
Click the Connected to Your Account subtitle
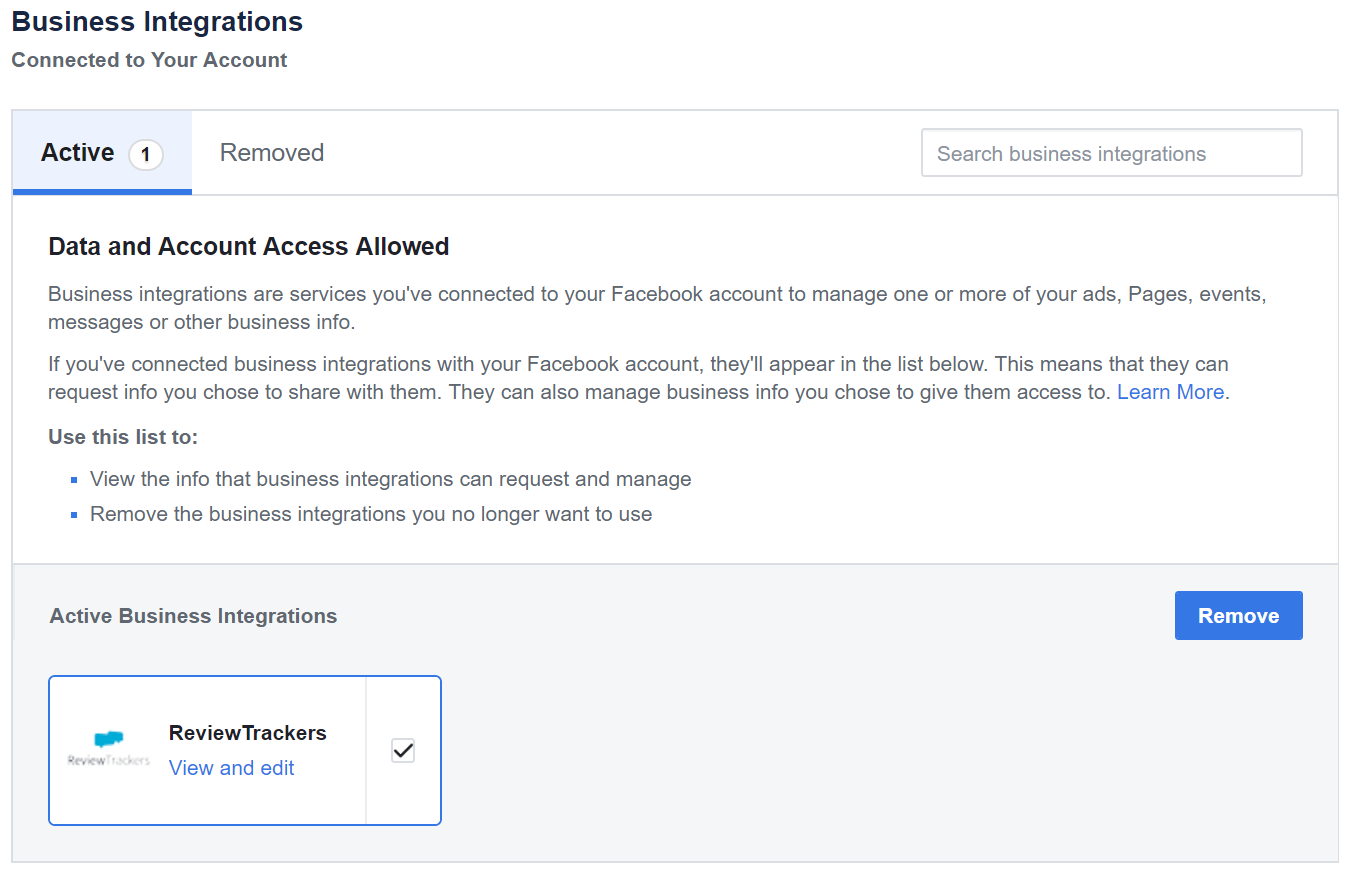[x=149, y=60]
